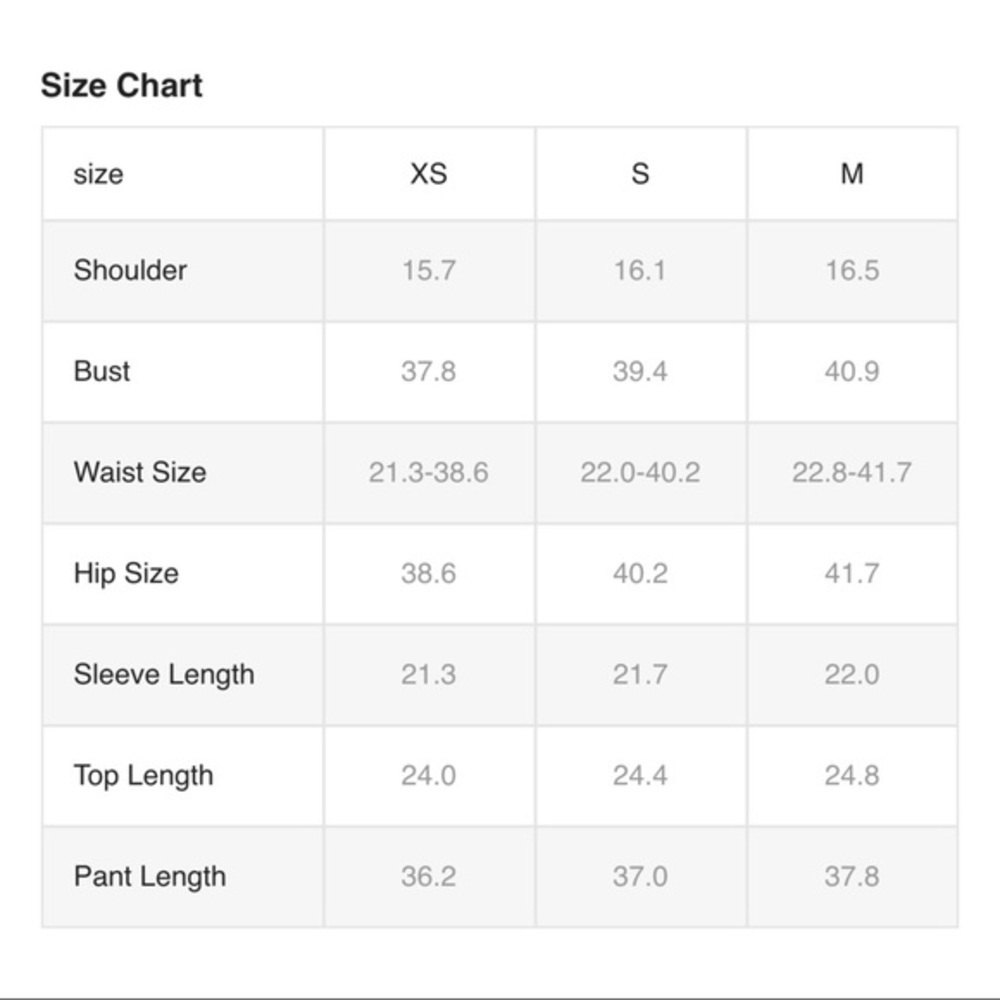
Task: Select the M column header
Action: tap(852, 173)
